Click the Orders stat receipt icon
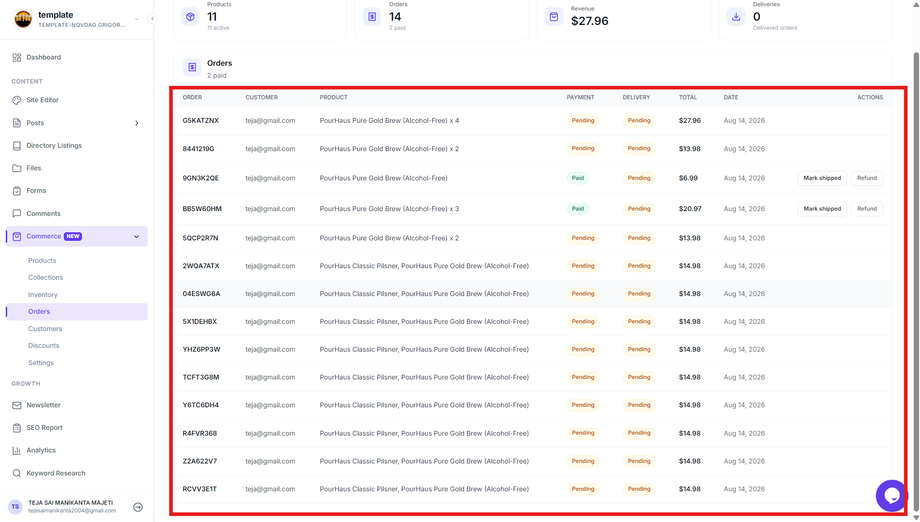Viewport: 920px width, 522px height. (372, 17)
